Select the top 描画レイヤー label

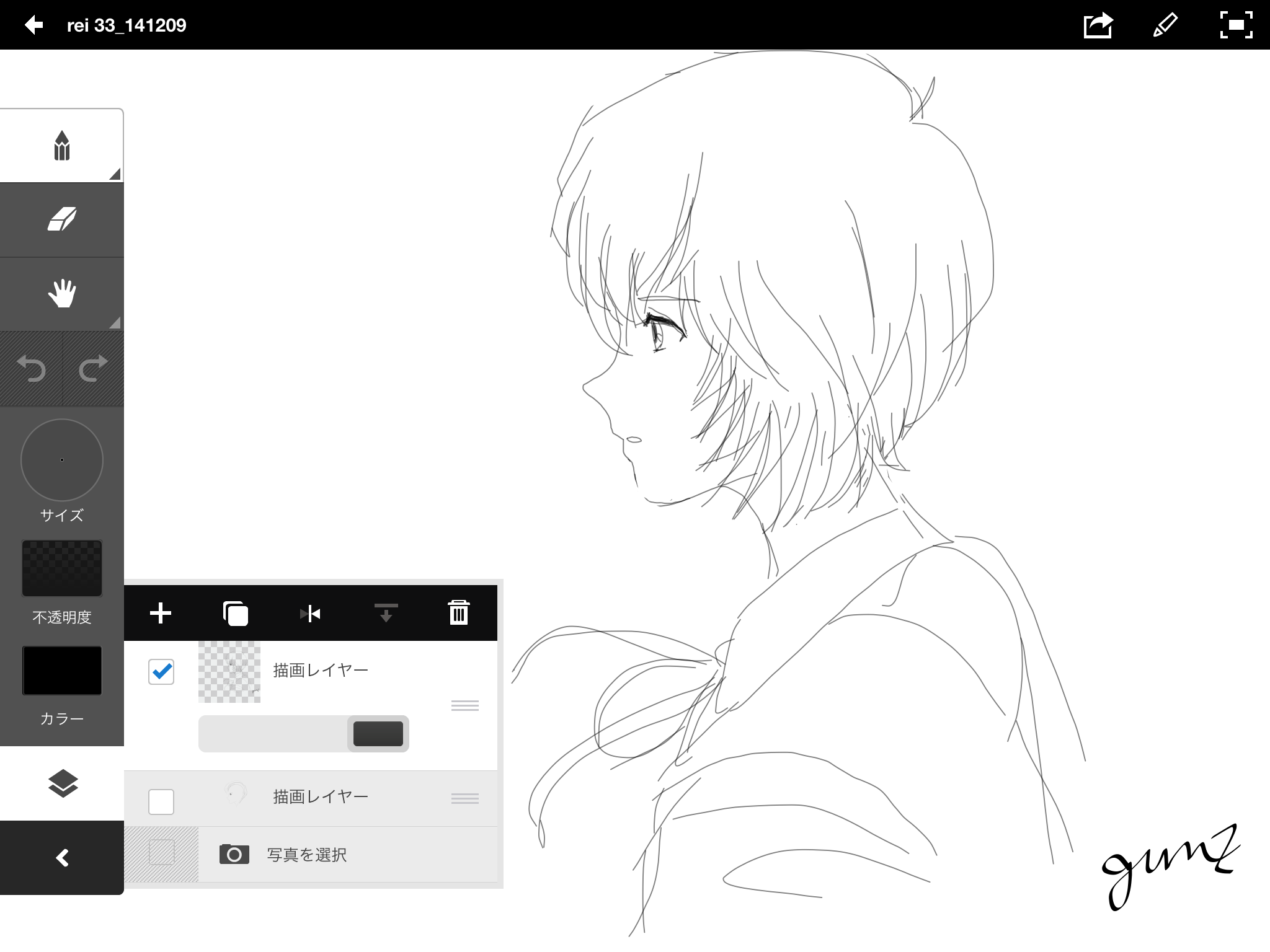coord(321,670)
